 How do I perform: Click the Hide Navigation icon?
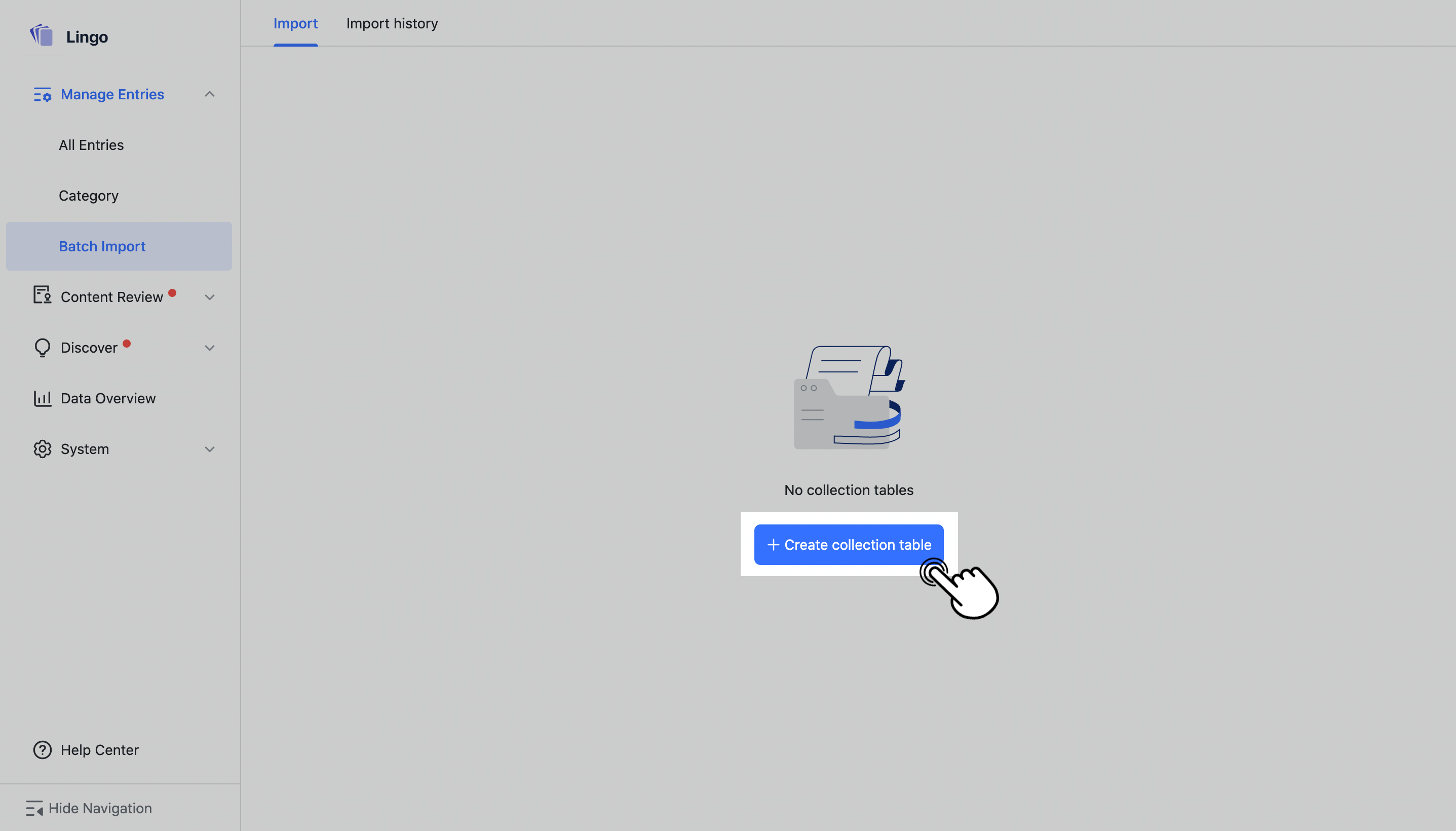point(35,808)
